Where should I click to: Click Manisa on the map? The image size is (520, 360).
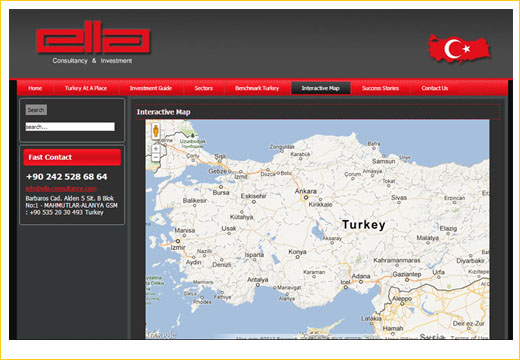pyautogui.click(x=185, y=230)
